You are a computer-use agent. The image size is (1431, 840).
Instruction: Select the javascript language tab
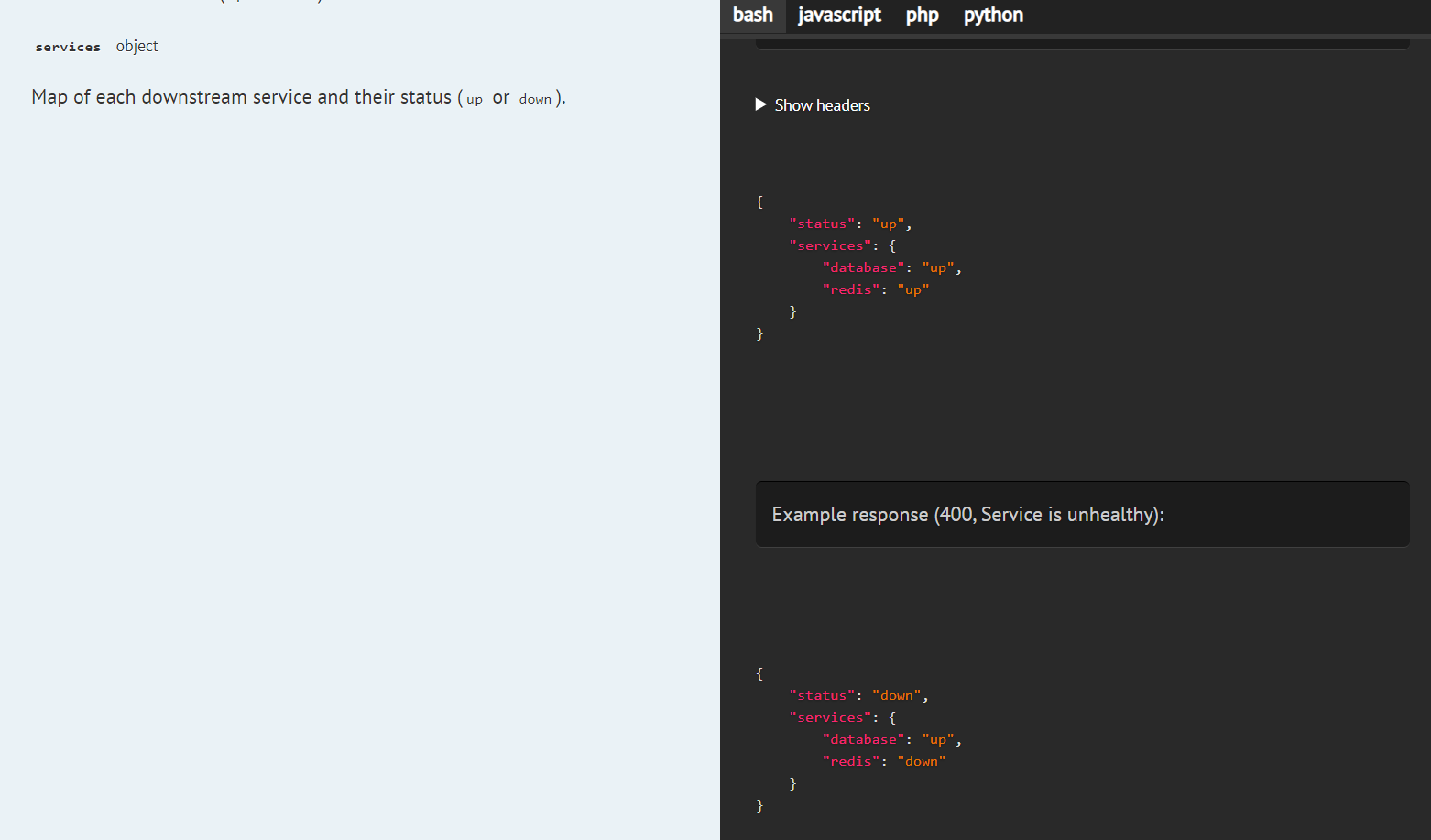pyautogui.click(x=838, y=16)
